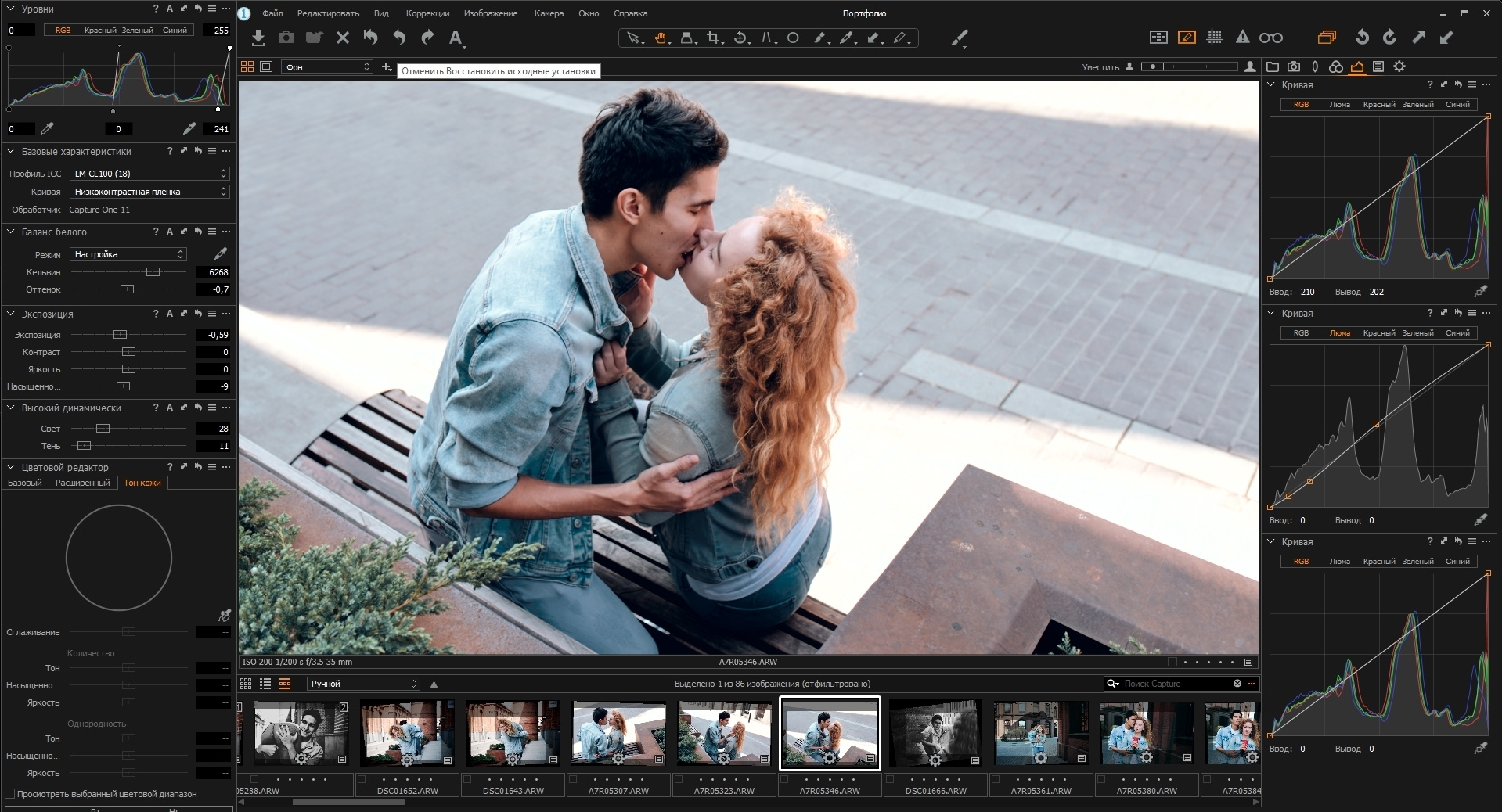
Task: Pick white balance with eyedropper icon
Action: [221, 253]
